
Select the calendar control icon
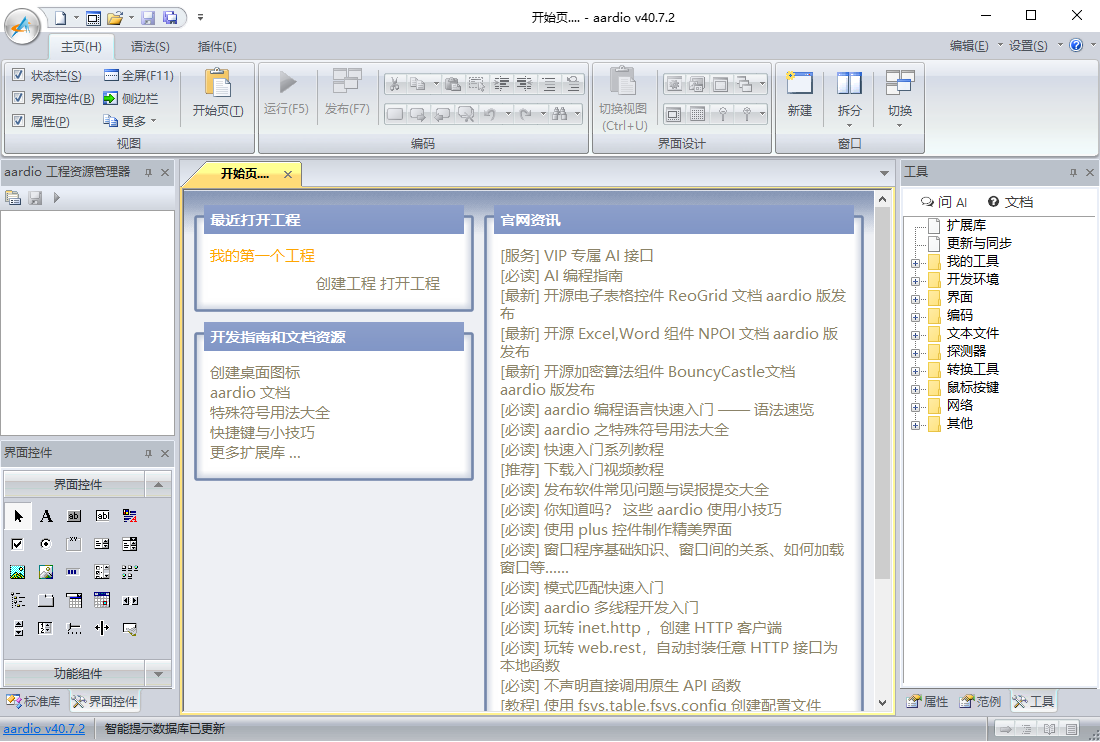click(102, 600)
